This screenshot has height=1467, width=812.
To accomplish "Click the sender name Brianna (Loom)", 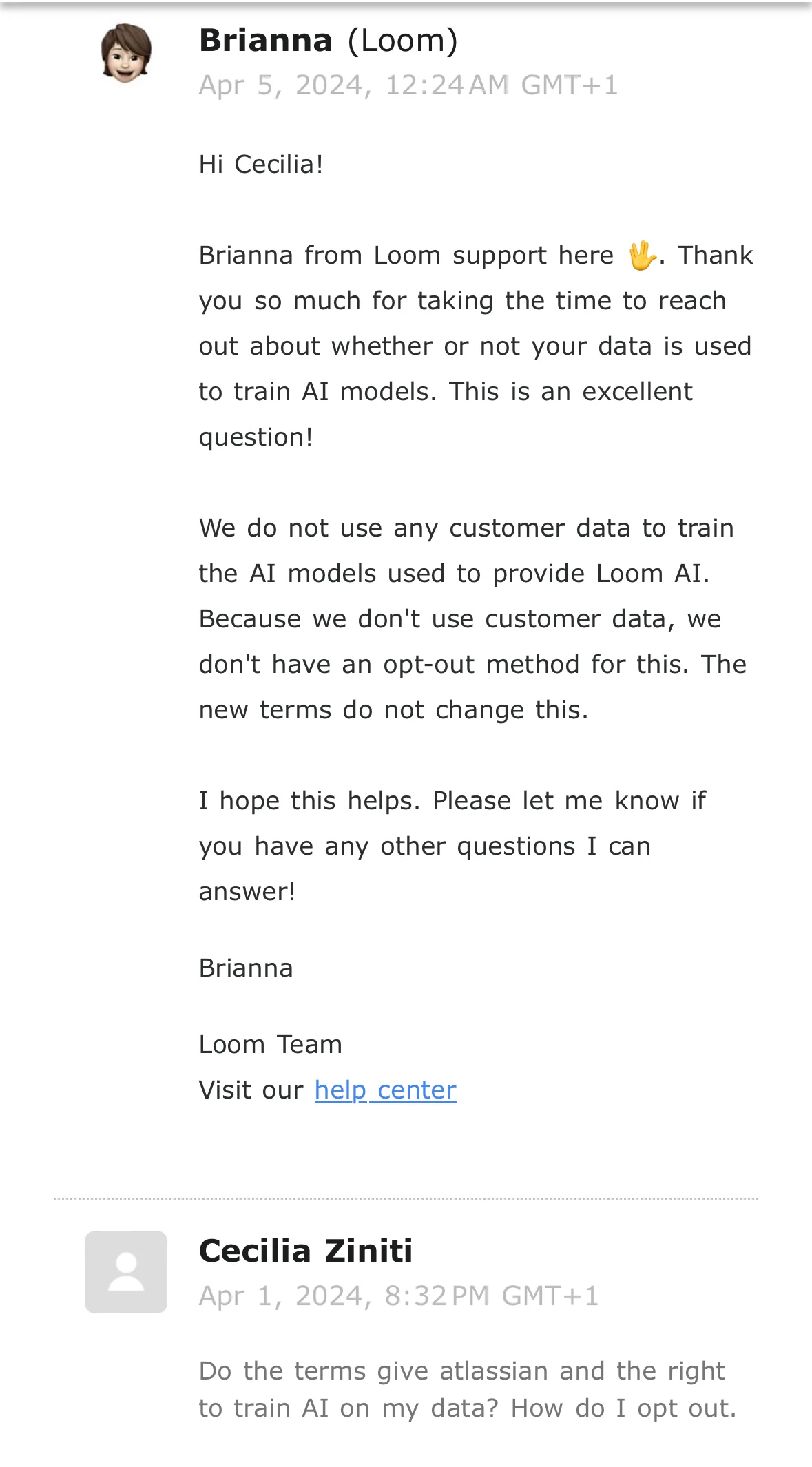I will point(329,41).
